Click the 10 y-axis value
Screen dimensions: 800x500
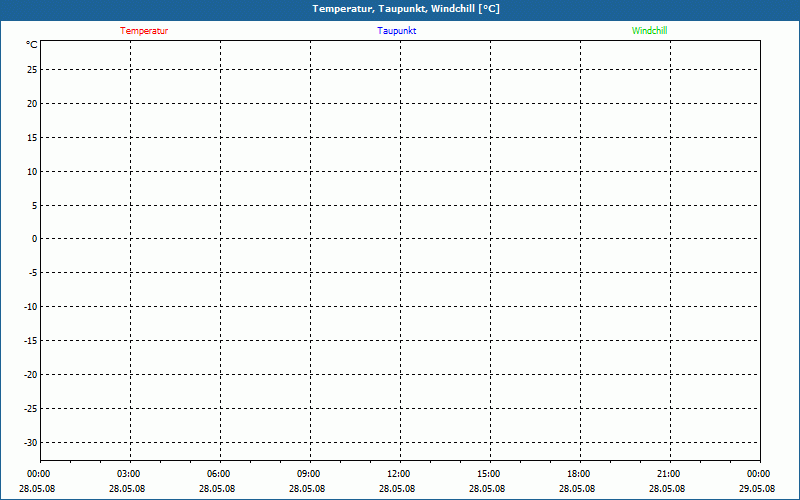click(32, 171)
